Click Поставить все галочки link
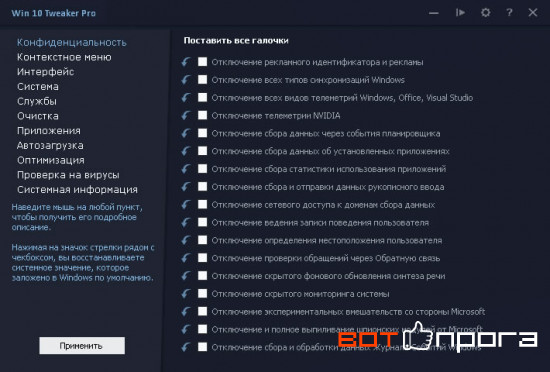 click(x=236, y=41)
